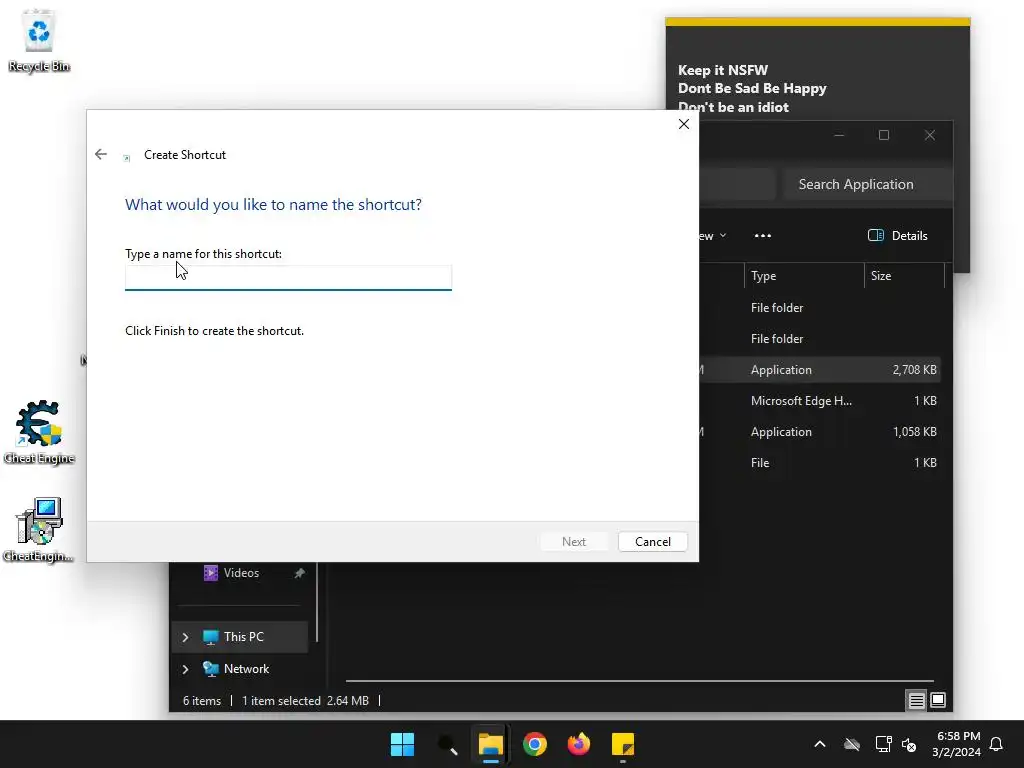Open the OneDrive tray icon
The height and width of the screenshot is (768, 1024).
pos(852,744)
